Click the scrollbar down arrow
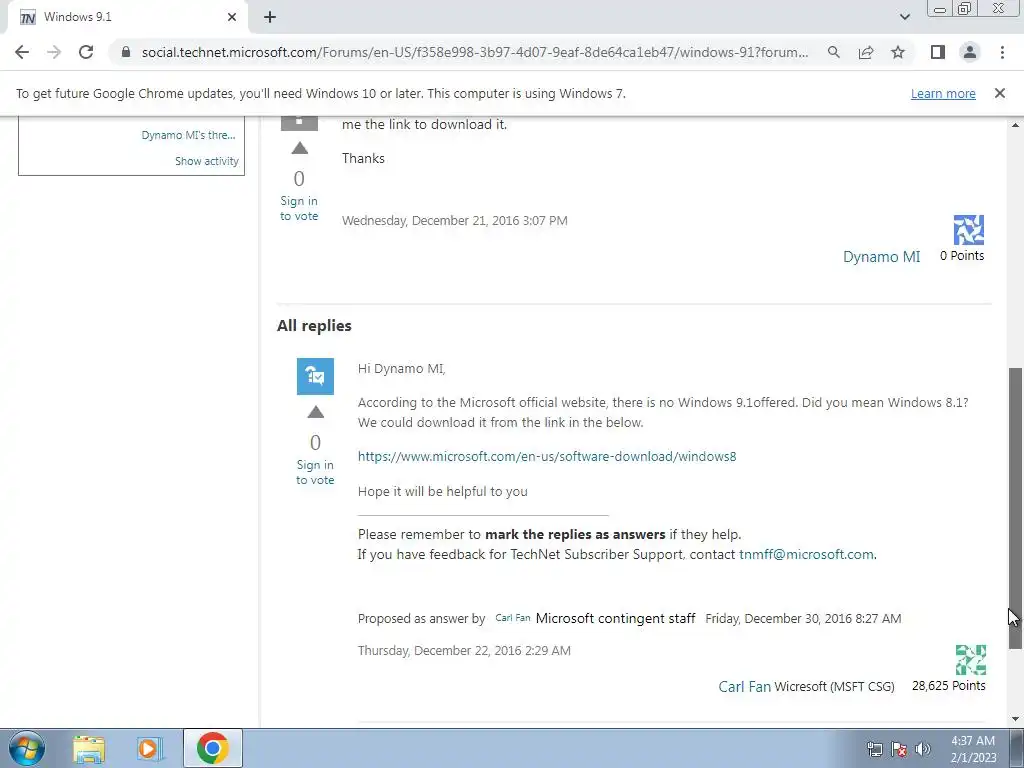The image size is (1024, 768). (1016, 719)
